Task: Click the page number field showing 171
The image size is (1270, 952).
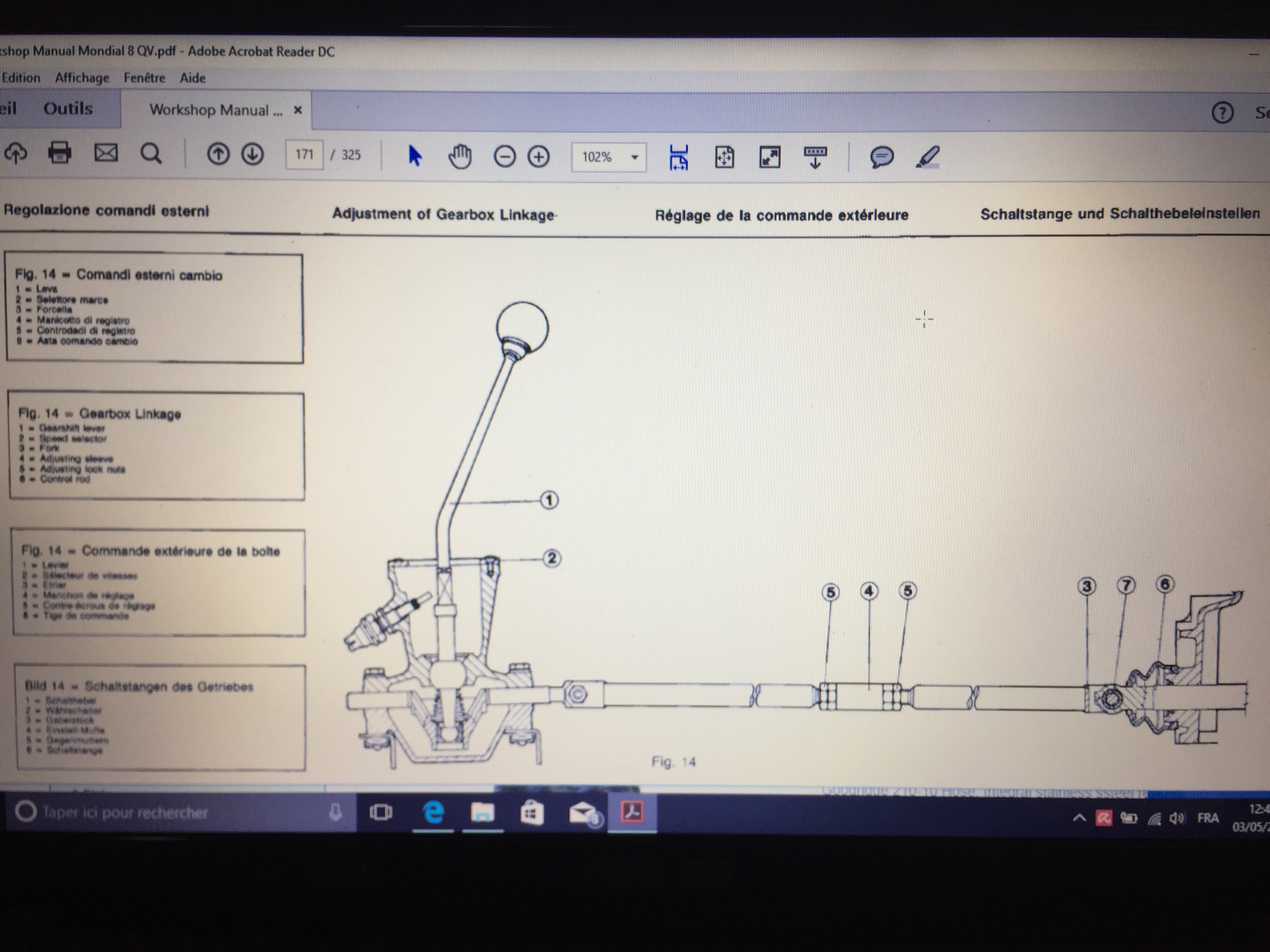Action: (304, 154)
